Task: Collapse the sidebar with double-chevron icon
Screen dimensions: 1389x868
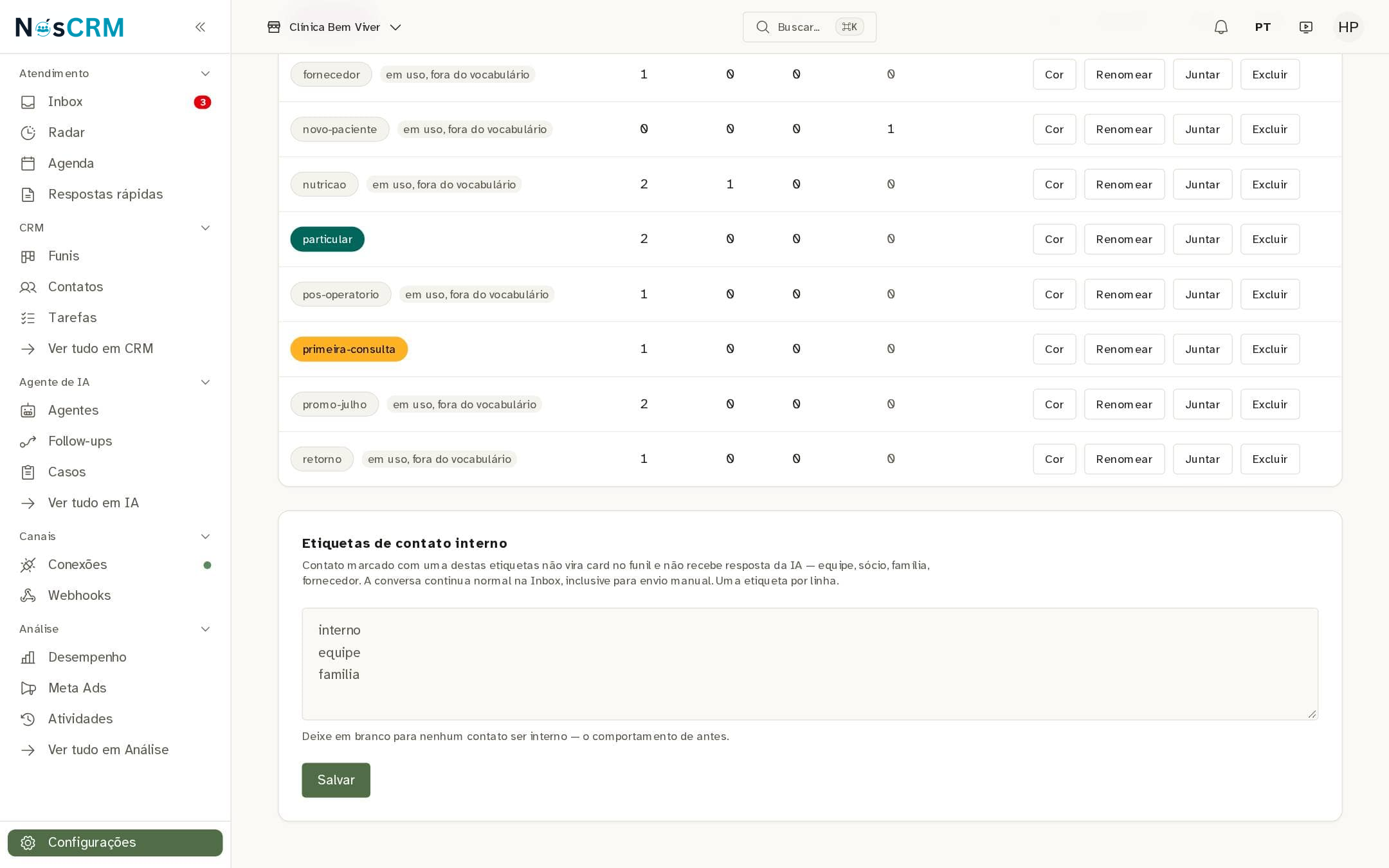Action: click(200, 27)
